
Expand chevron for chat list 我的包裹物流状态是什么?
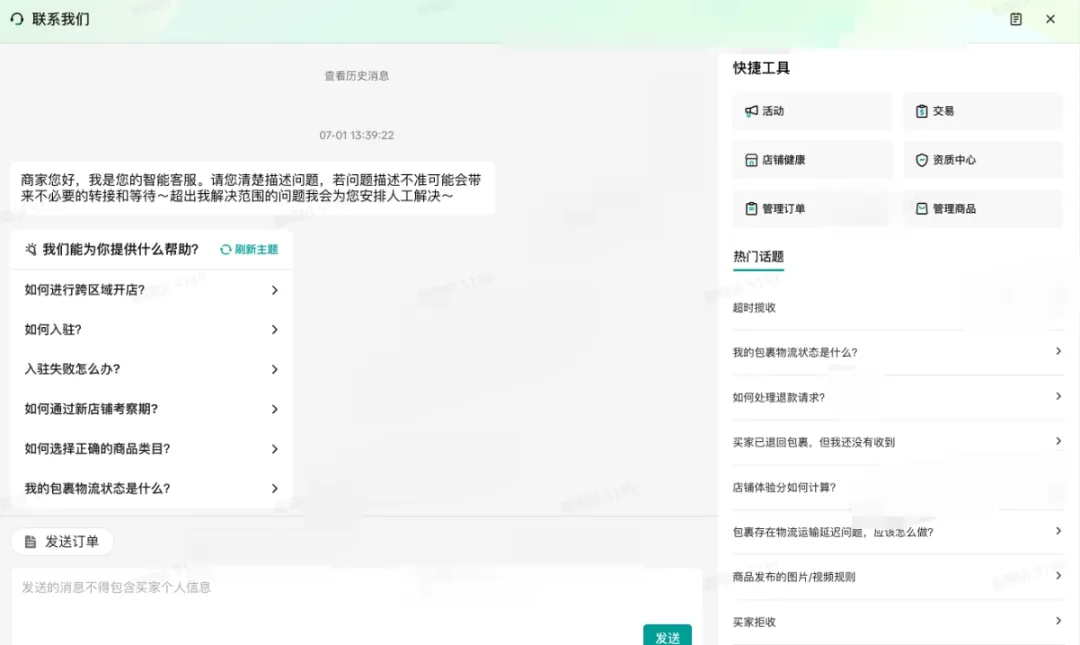point(274,489)
